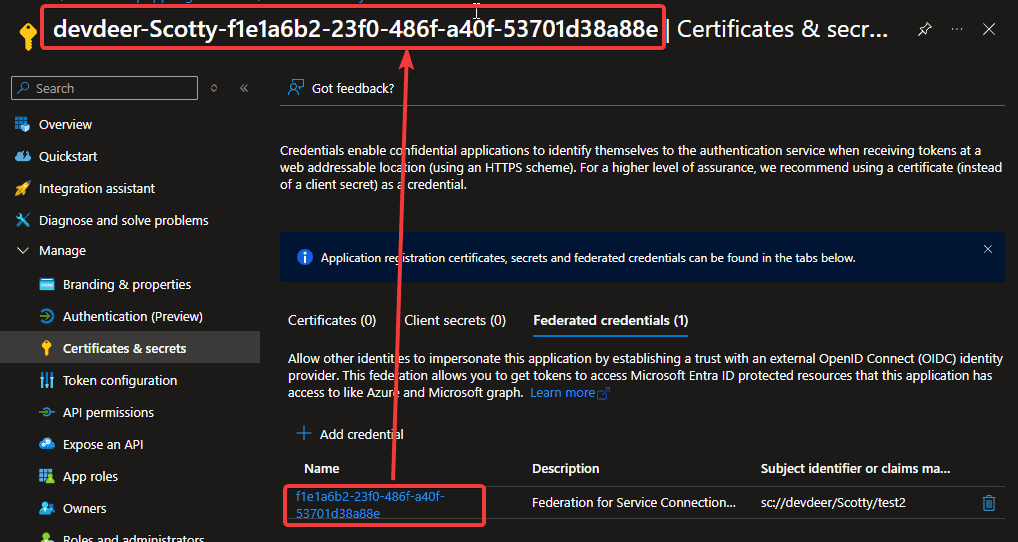Click the Expose an API cloud icon
1018x542 pixels.
click(47, 444)
